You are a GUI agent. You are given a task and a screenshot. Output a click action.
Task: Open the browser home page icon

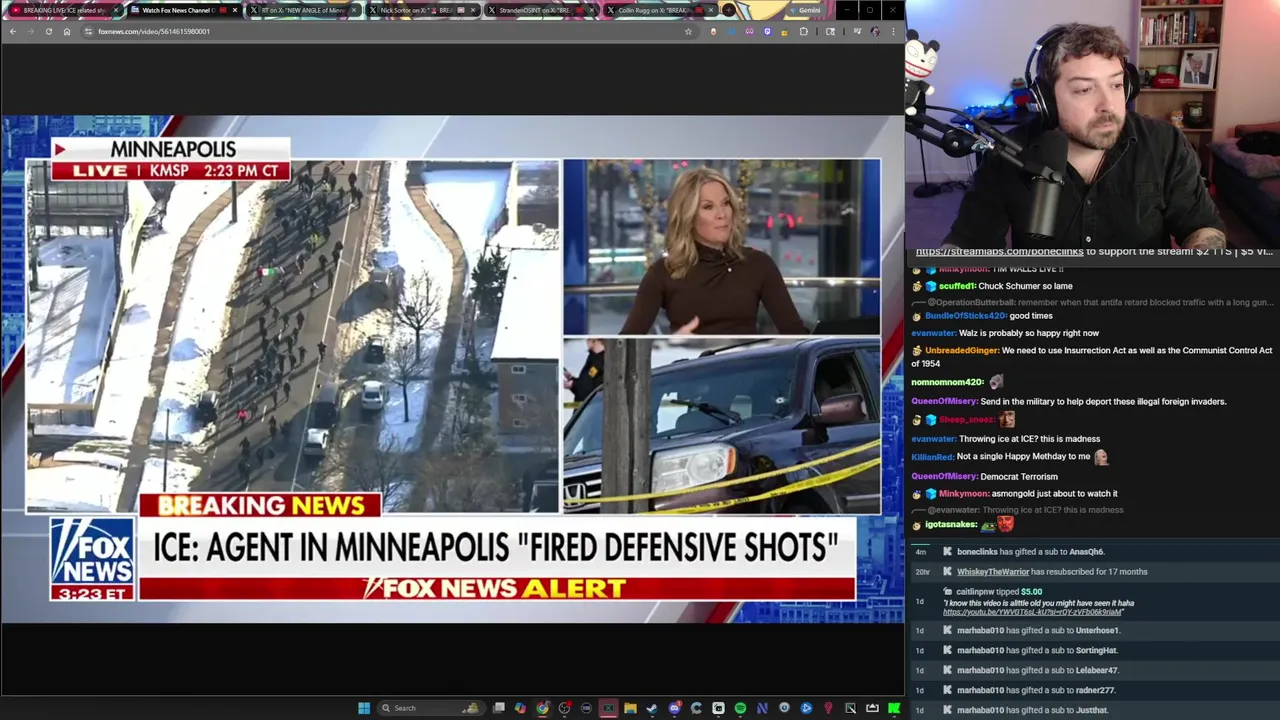coord(67,31)
